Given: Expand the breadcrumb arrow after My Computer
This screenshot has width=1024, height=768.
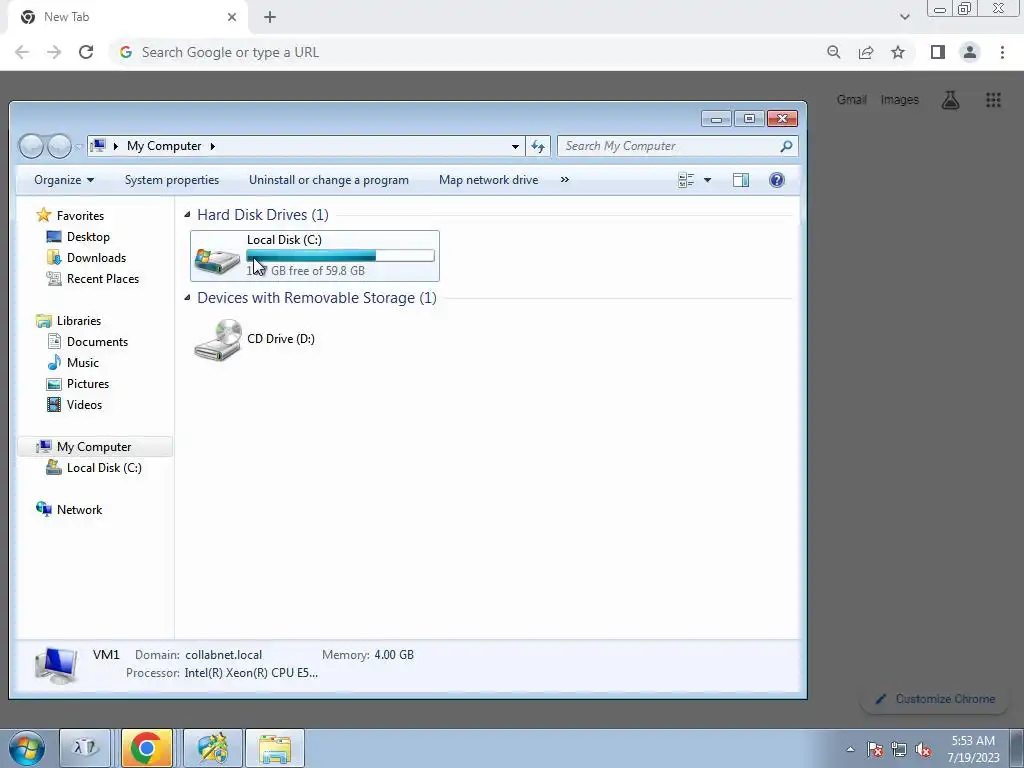Looking at the screenshot, I should click(213, 146).
